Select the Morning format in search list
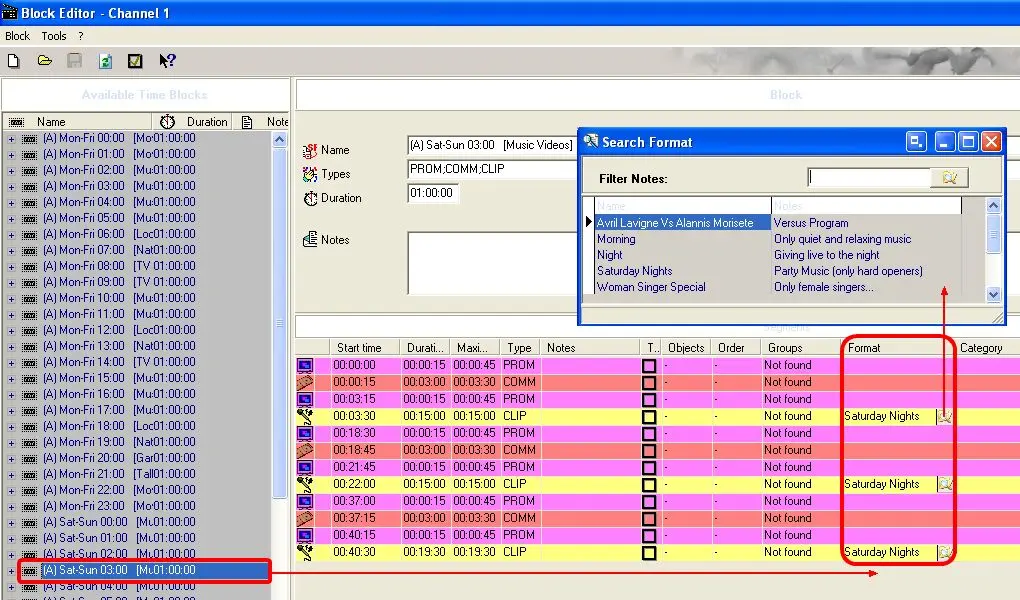 [616, 239]
